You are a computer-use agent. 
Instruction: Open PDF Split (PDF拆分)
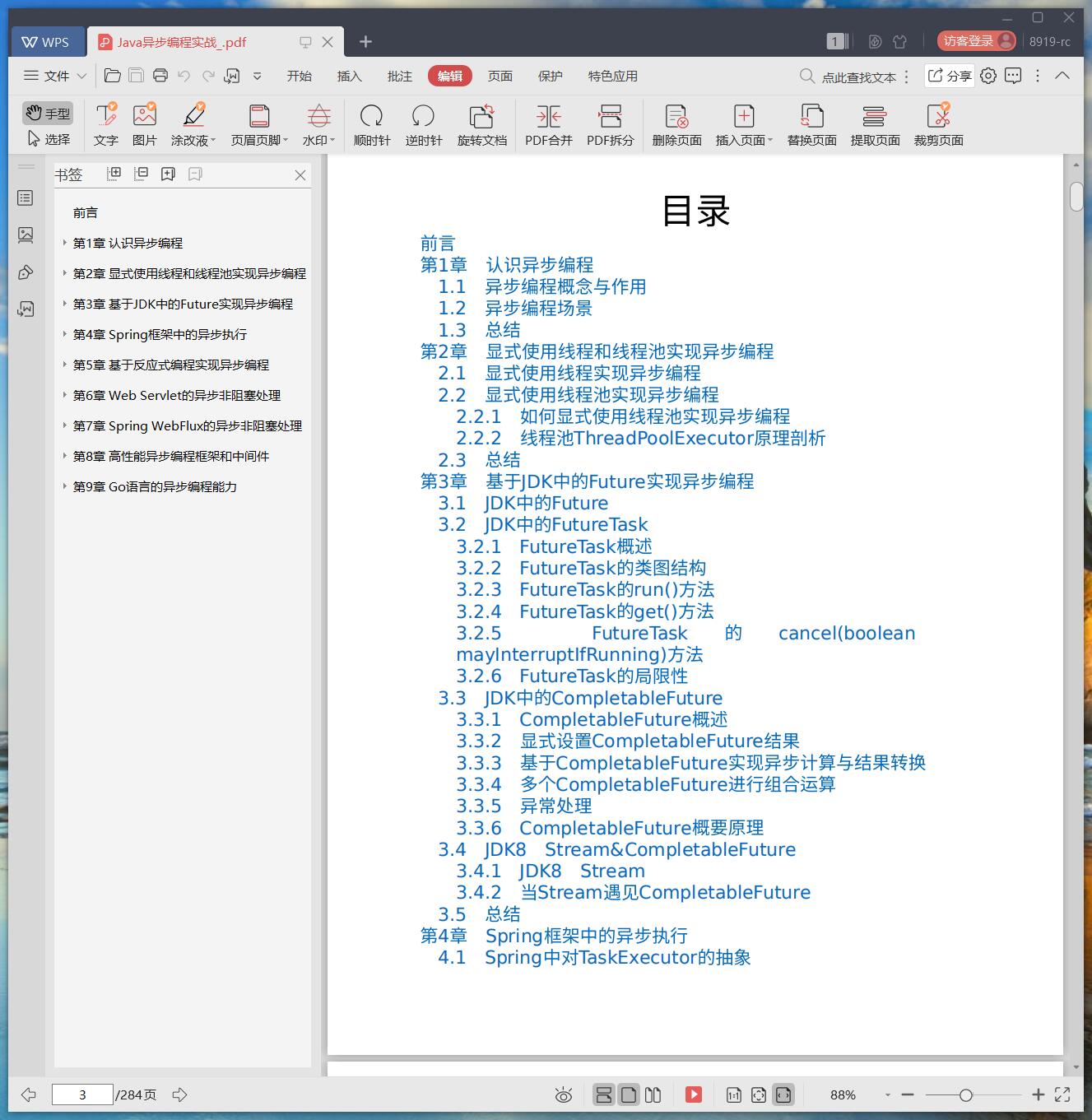pos(611,125)
